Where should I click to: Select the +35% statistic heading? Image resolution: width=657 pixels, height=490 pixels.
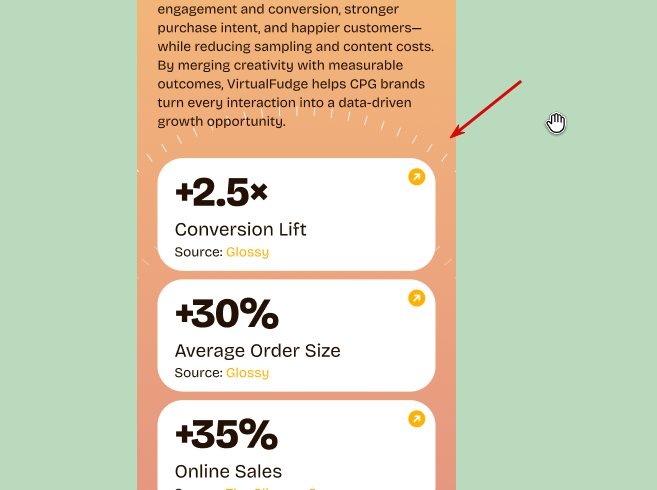point(226,434)
